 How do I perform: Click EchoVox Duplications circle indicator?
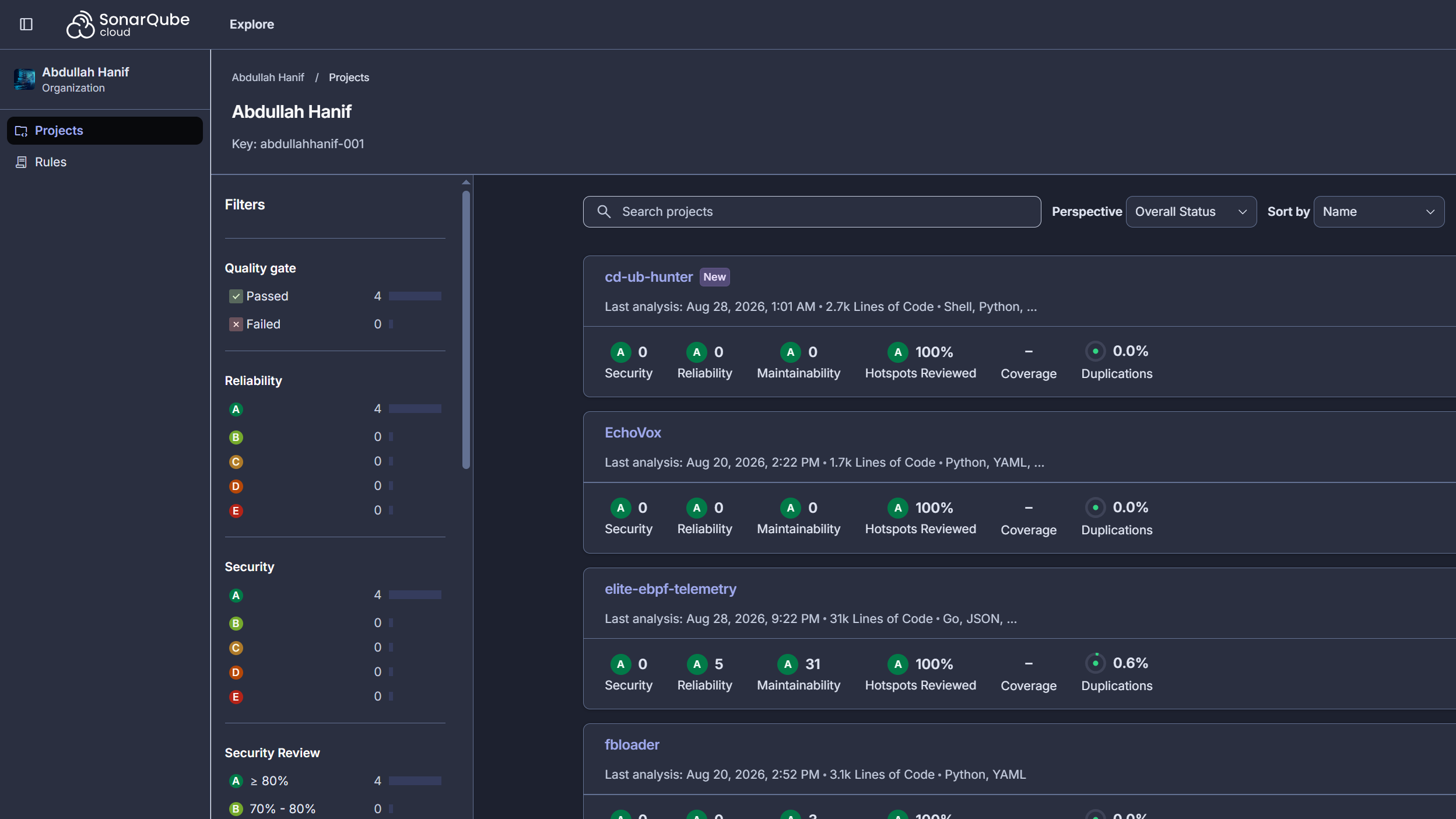pos(1095,508)
